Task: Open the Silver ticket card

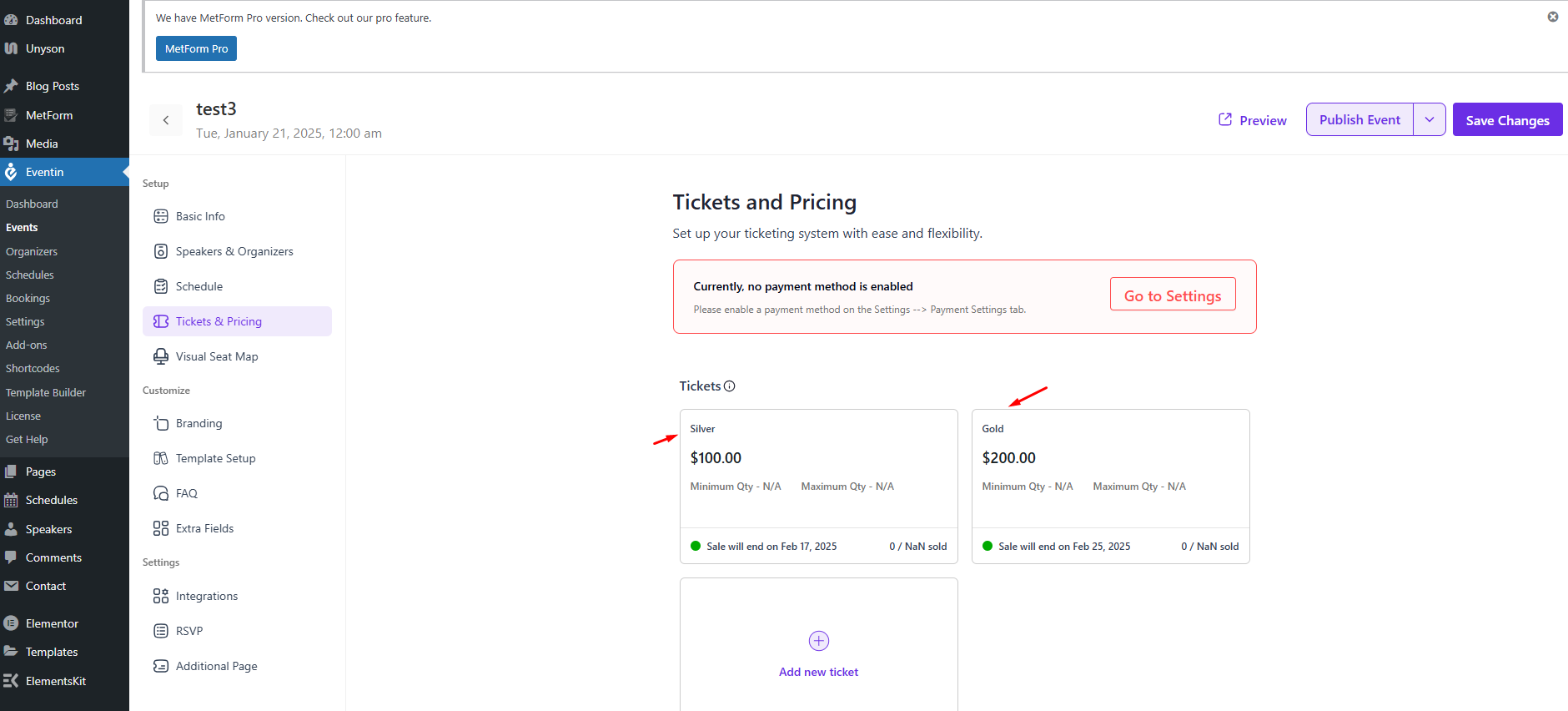Action: point(819,487)
